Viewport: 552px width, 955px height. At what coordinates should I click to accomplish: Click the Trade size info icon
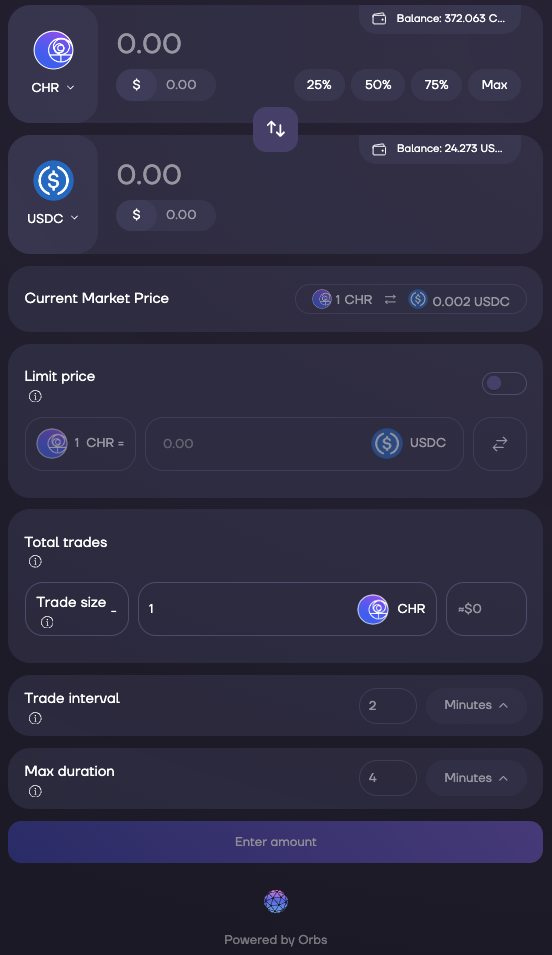tap(47, 622)
